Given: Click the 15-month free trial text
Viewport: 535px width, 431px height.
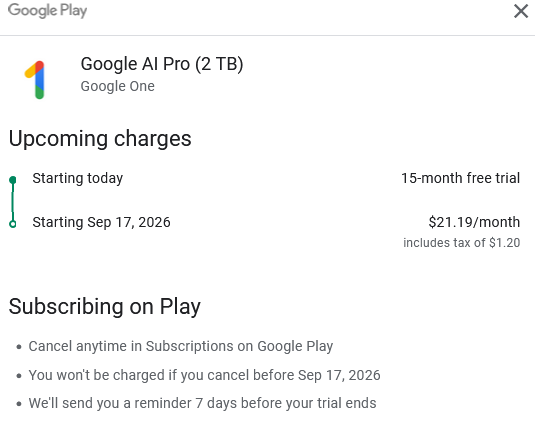Looking at the screenshot, I should click(x=461, y=178).
